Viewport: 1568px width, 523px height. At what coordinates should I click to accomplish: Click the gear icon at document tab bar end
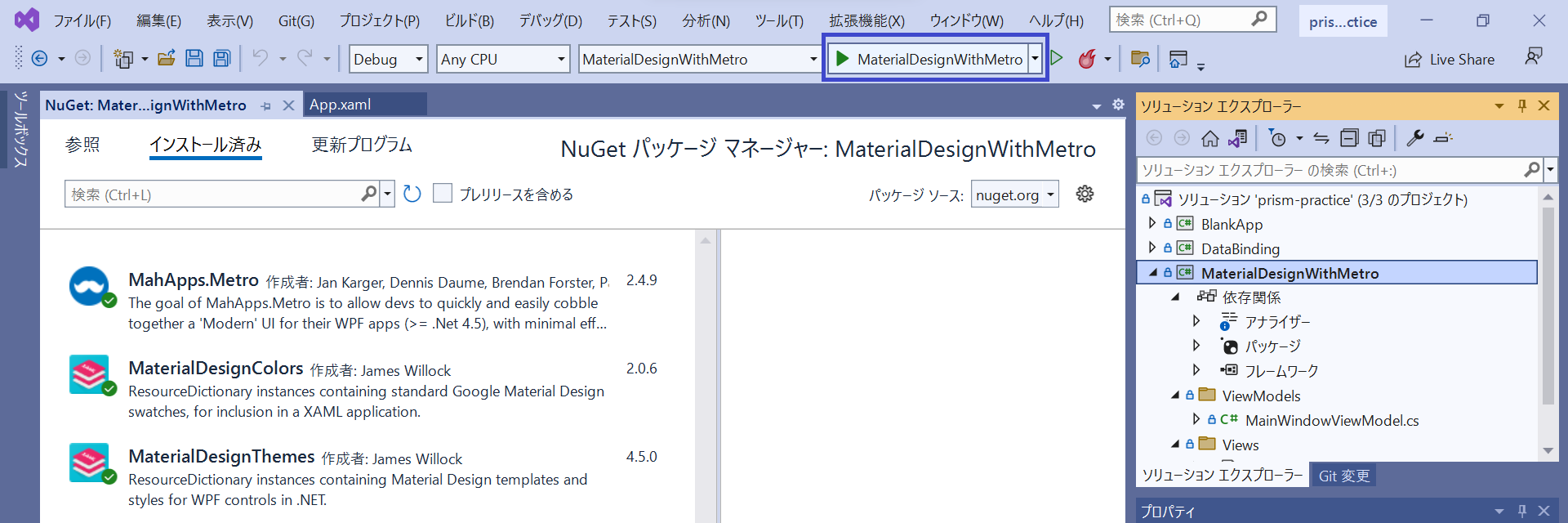(x=1118, y=105)
